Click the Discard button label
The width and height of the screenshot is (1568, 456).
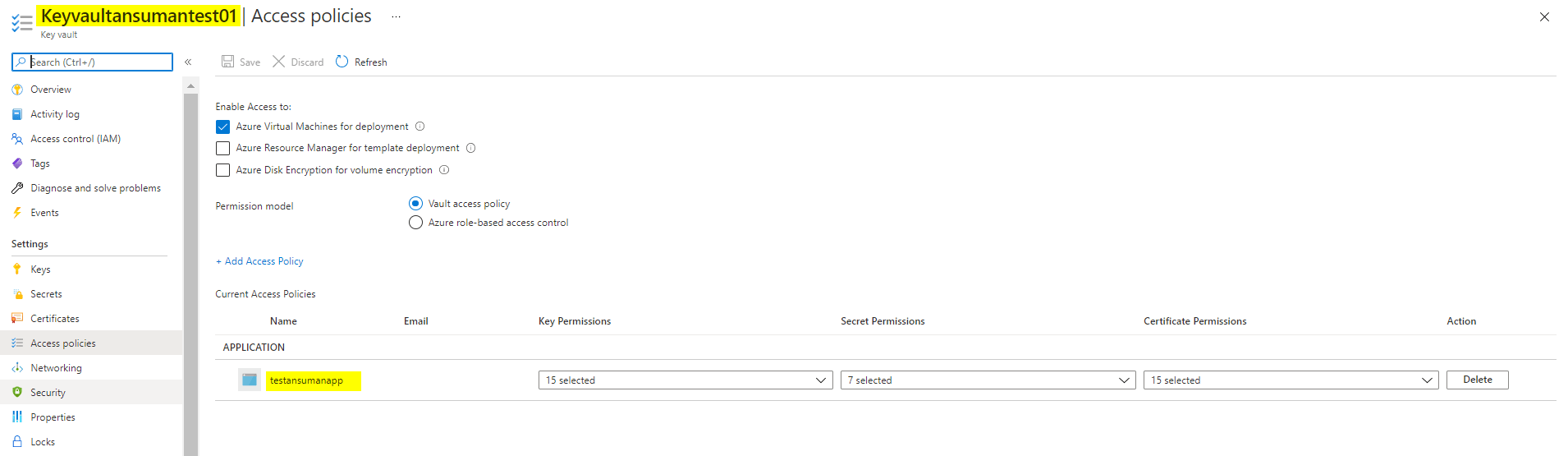pyautogui.click(x=307, y=62)
